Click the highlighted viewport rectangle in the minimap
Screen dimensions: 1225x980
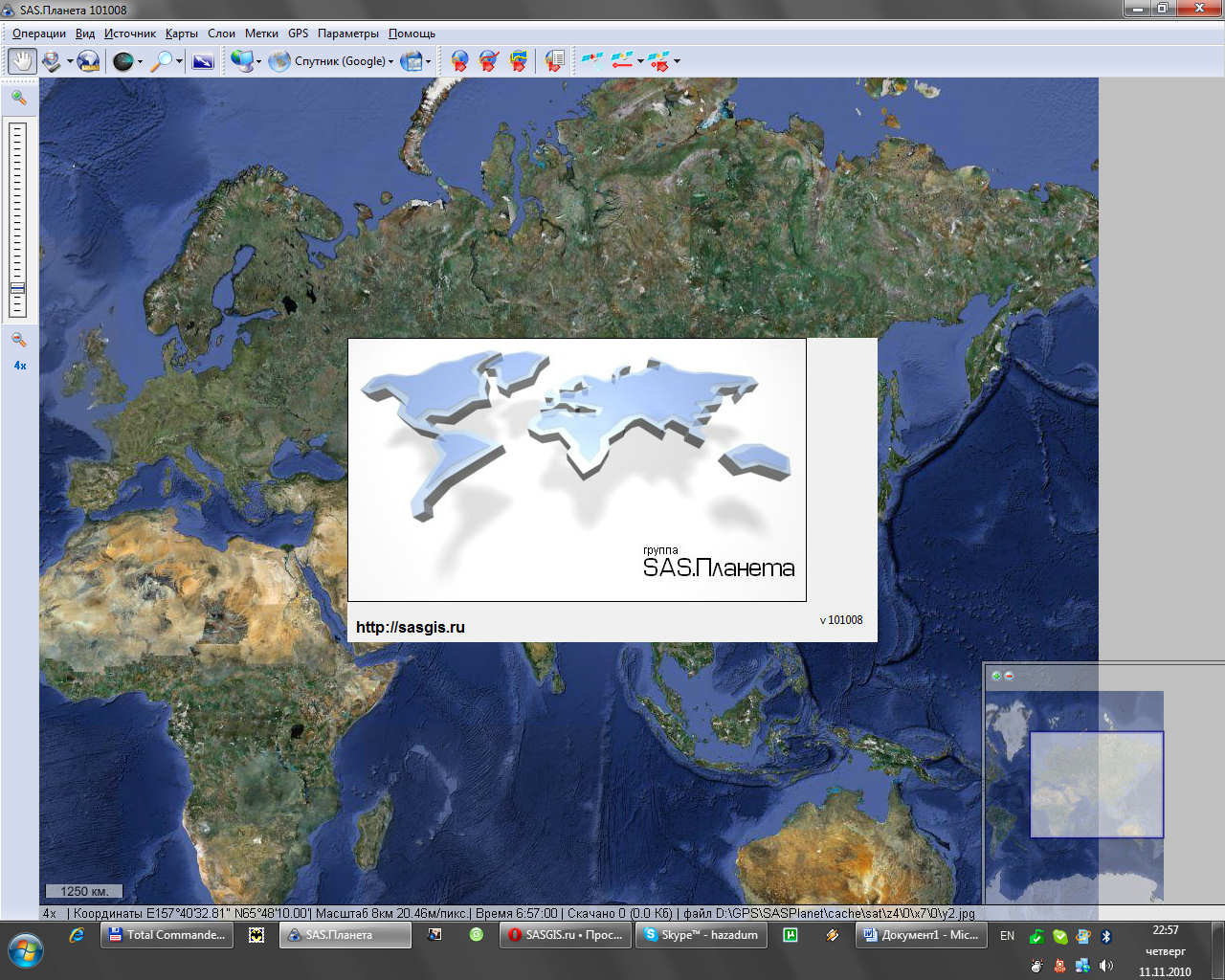(1096, 785)
